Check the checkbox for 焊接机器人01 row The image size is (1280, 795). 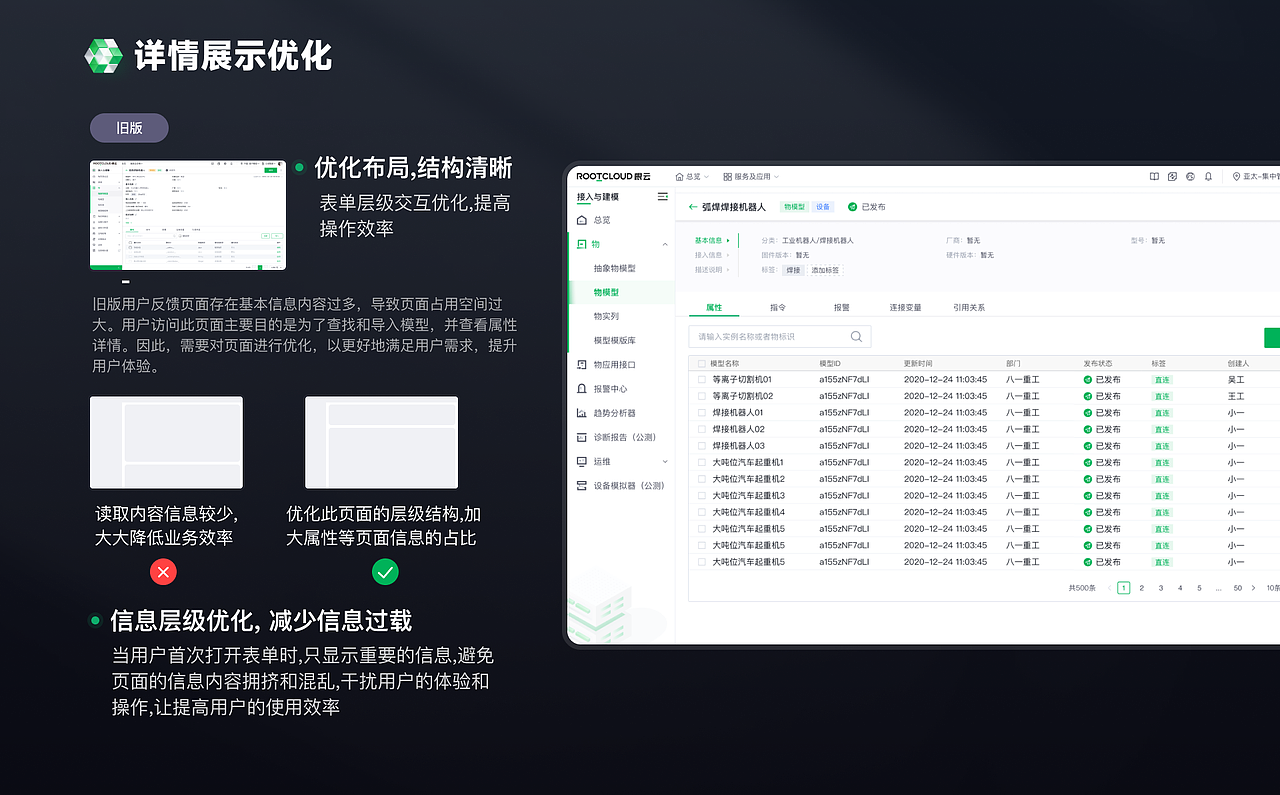(700, 412)
